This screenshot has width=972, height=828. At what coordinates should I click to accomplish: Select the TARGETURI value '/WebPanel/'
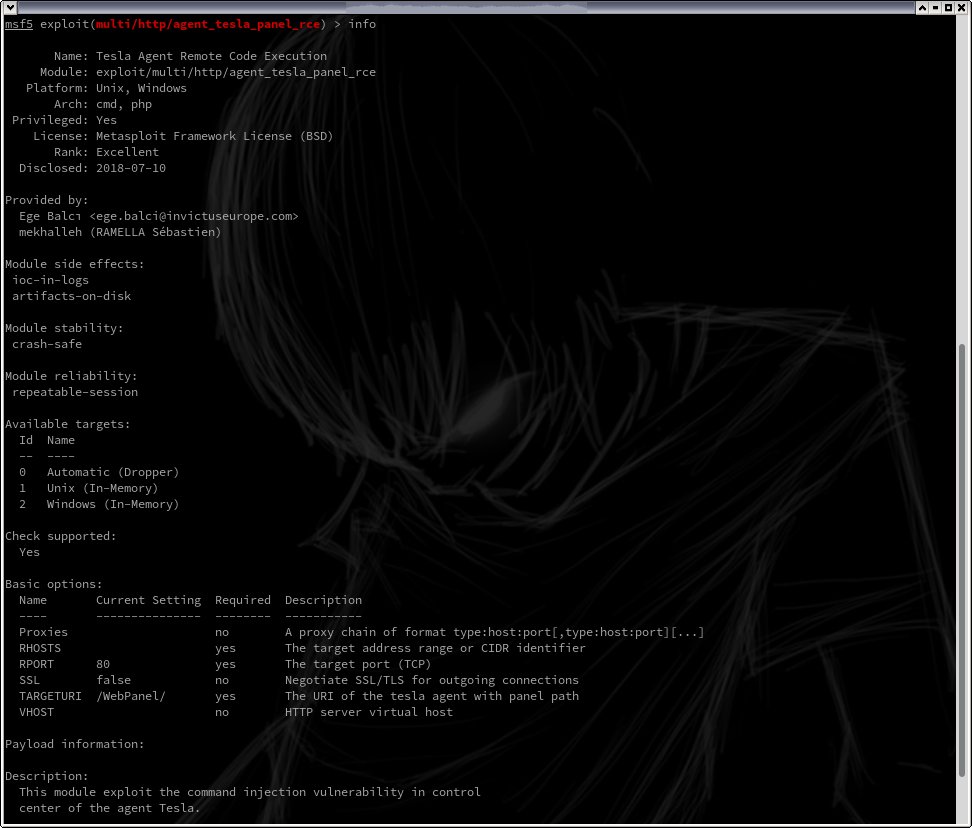pyautogui.click(x=131, y=697)
